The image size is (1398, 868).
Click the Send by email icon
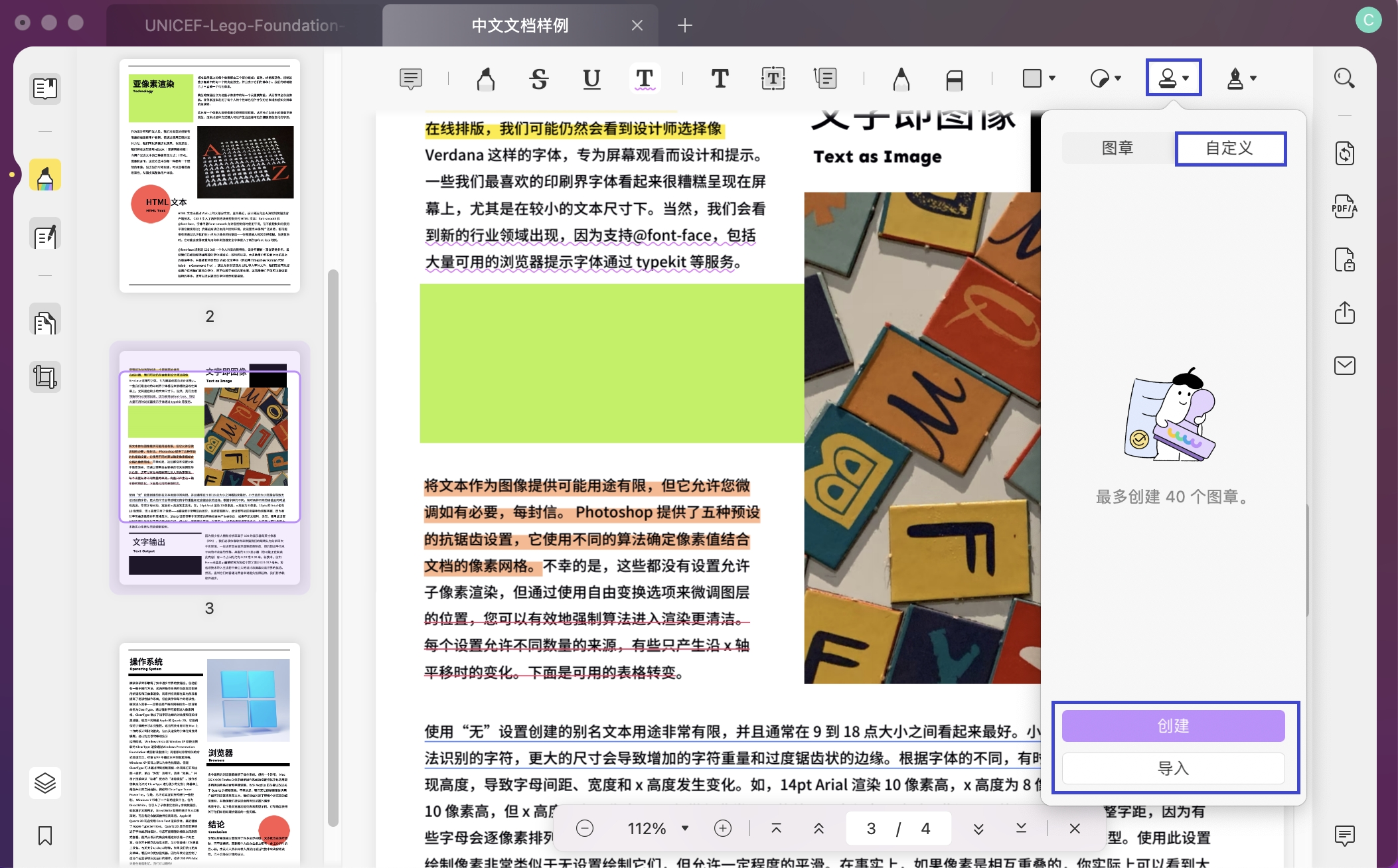(1345, 366)
